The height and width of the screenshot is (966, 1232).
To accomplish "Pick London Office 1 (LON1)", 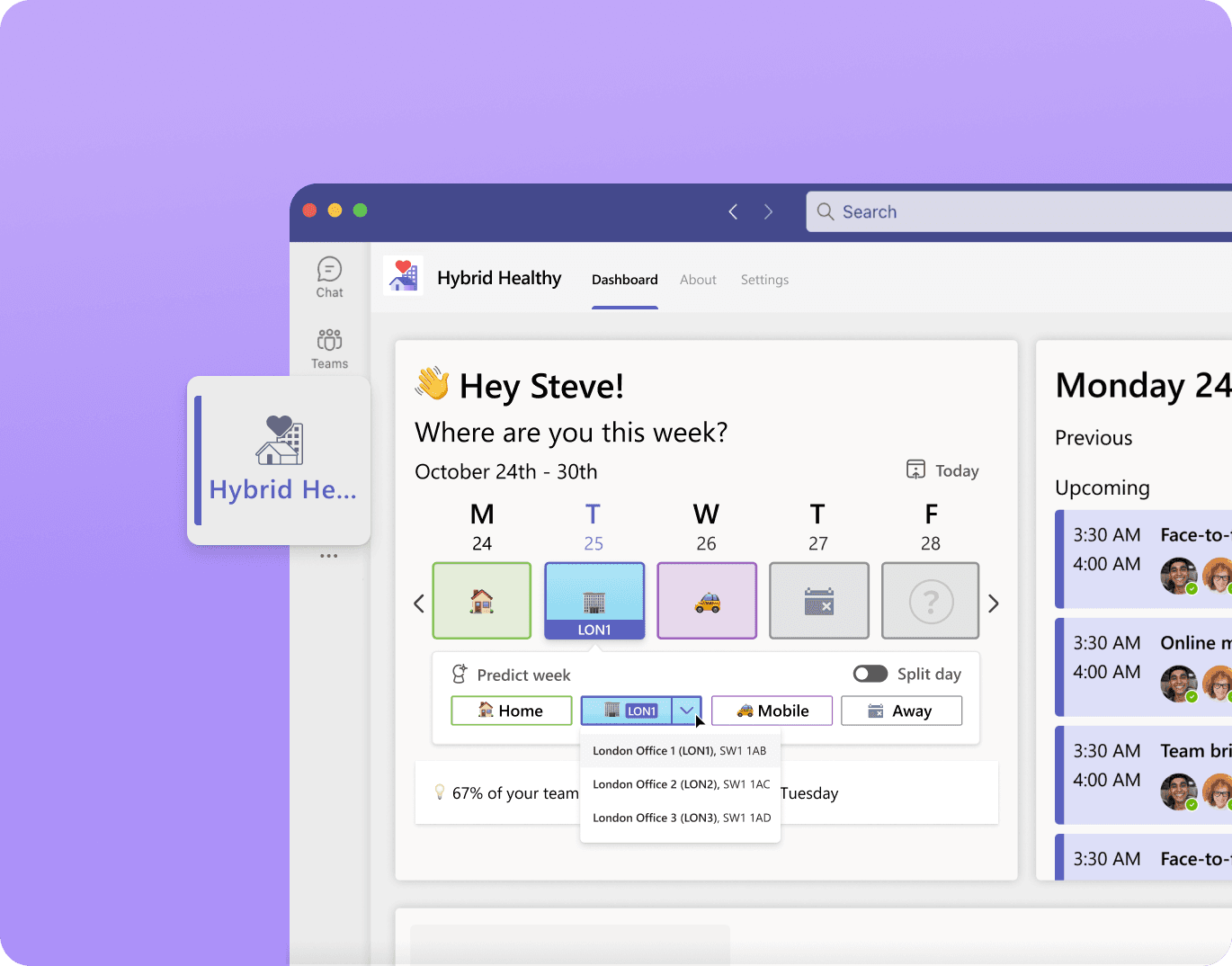I will pos(681,751).
